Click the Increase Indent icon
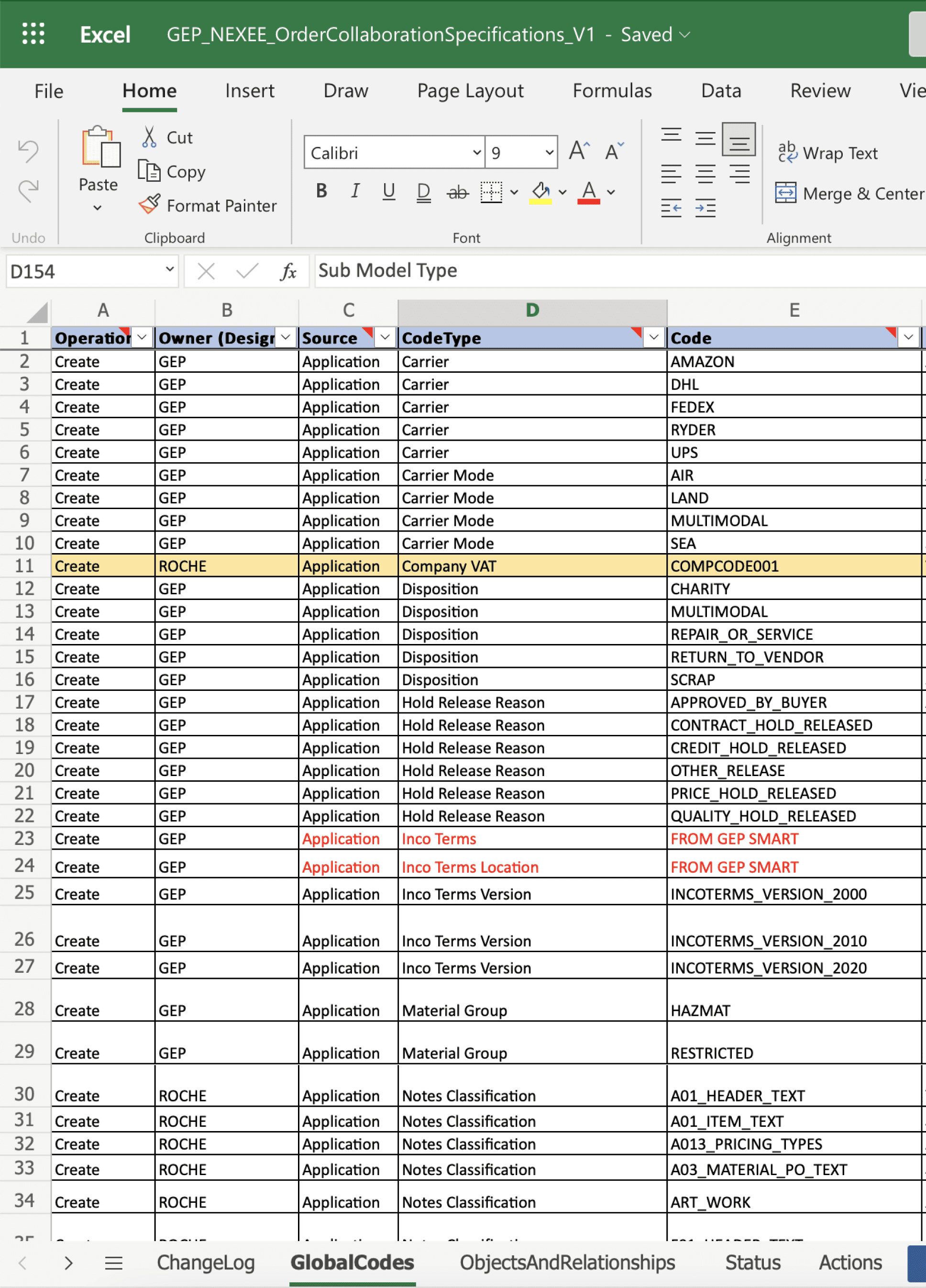The image size is (926, 1288). (x=705, y=209)
